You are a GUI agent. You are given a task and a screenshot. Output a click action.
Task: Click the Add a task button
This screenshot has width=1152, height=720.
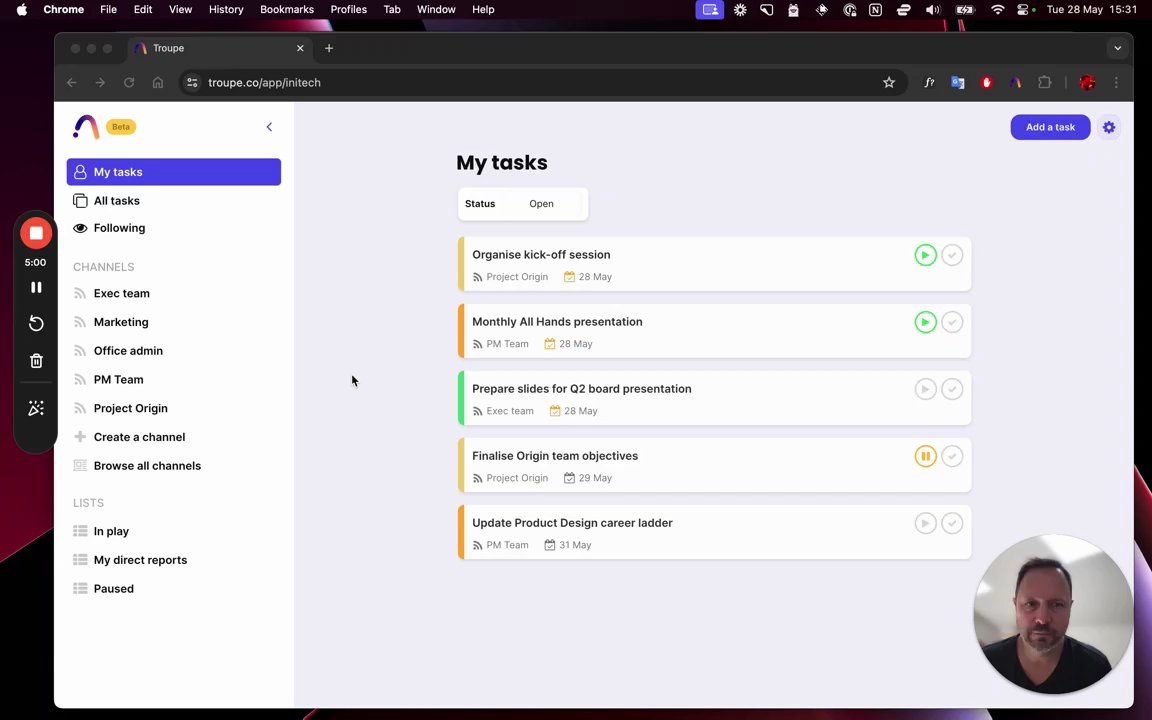(1050, 127)
